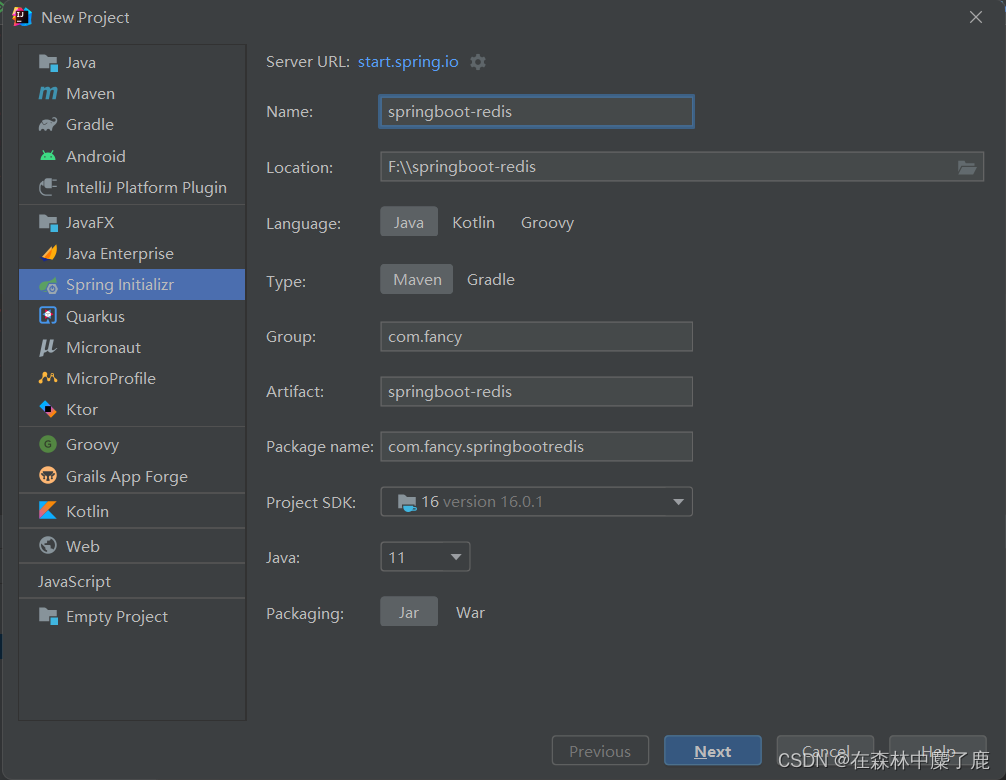Click the Micronaut mu icon
Screen dimensions: 1006x780
[48, 347]
